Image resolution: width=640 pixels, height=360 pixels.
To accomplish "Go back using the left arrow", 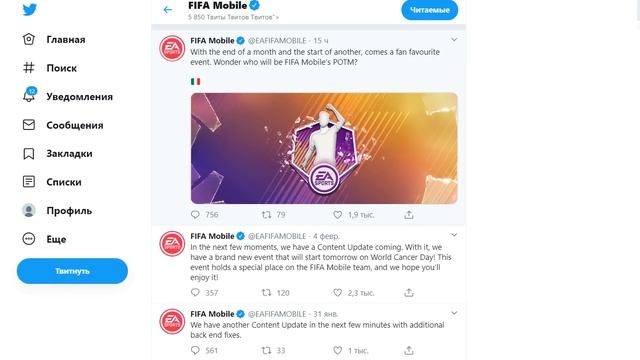I will pos(167,10).
